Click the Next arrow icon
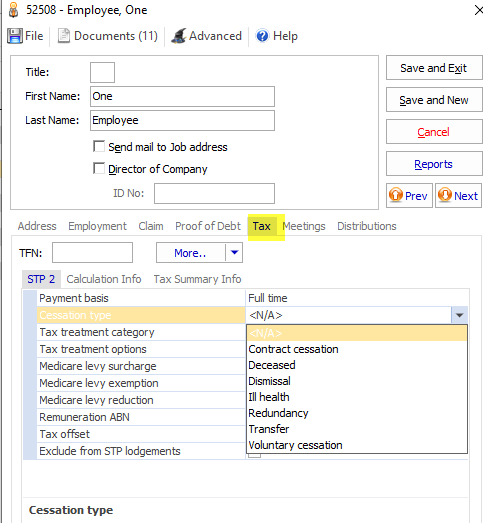Viewport: 483px width, 523px height. [445, 195]
